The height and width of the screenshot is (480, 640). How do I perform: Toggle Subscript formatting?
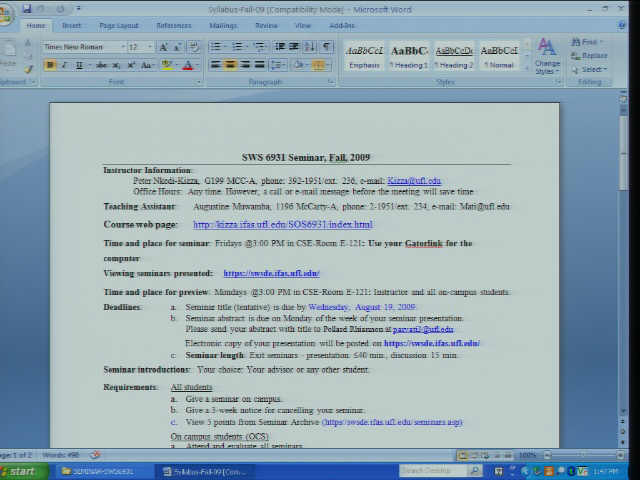click(x=116, y=65)
